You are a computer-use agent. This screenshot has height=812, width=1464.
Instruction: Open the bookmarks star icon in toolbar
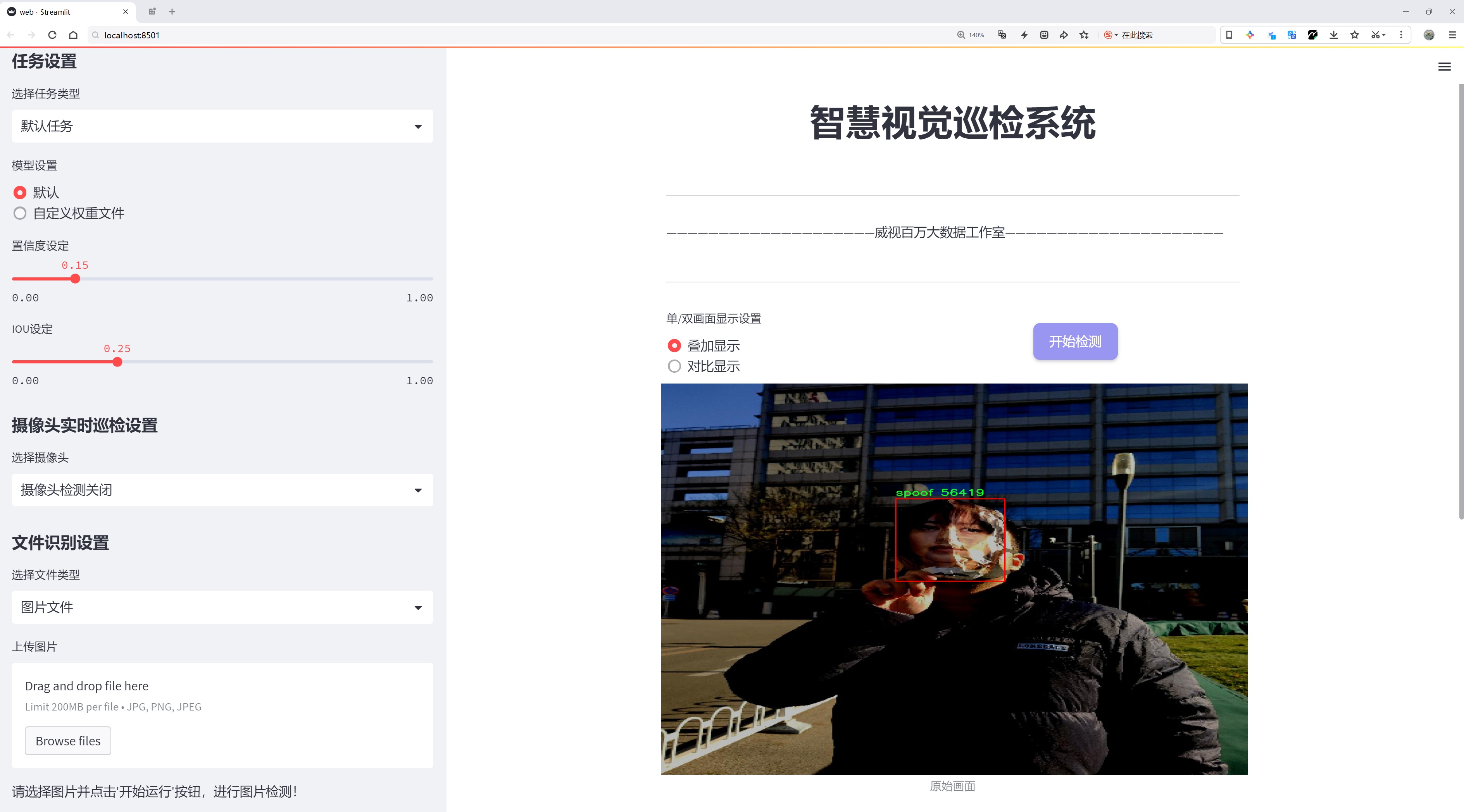tap(1355, 34)
